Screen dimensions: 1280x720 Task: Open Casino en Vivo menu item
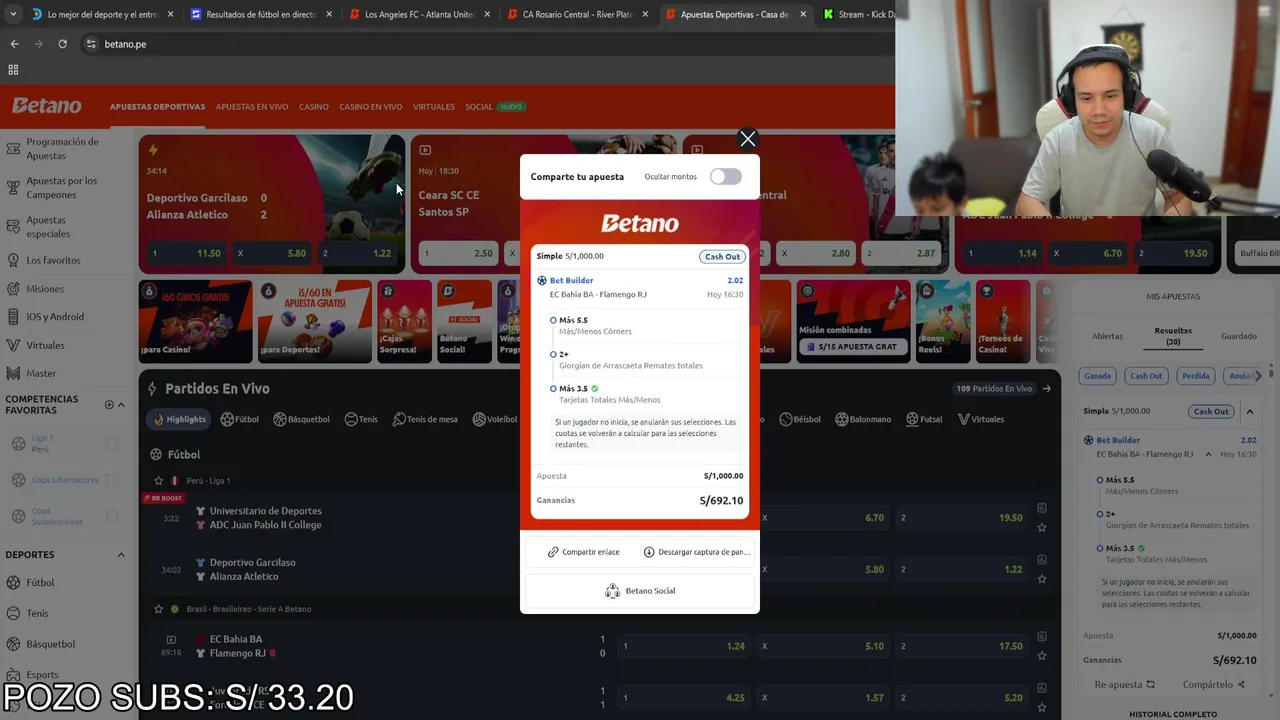370,107
